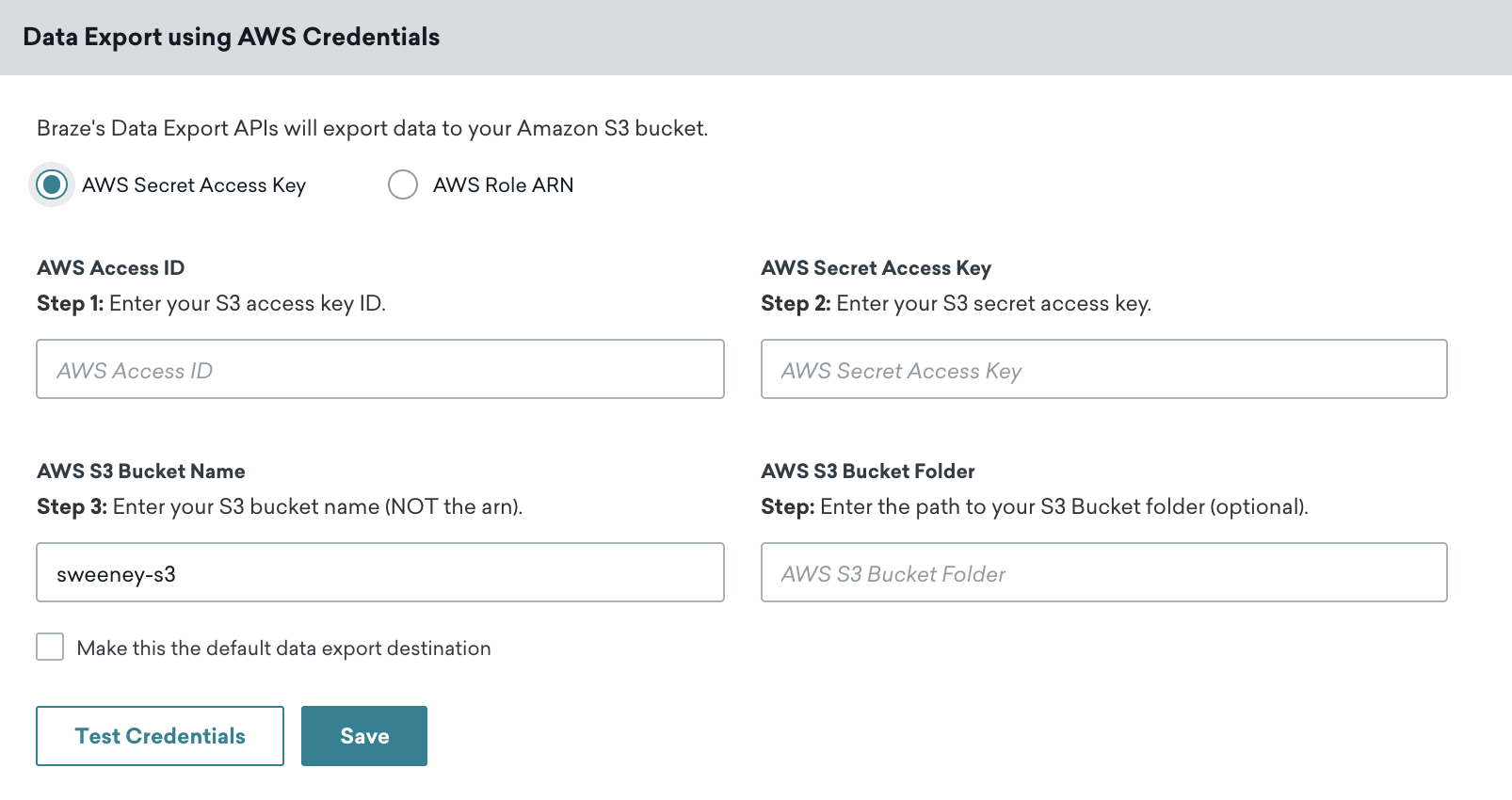Select the AWS Secret Access Key radio button

click(52, 184)
